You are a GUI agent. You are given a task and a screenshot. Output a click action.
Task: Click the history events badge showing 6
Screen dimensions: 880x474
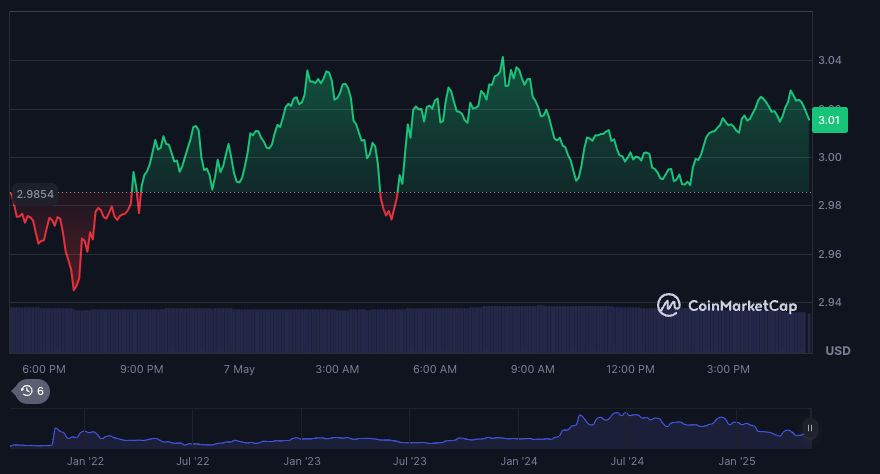[33, 391]
